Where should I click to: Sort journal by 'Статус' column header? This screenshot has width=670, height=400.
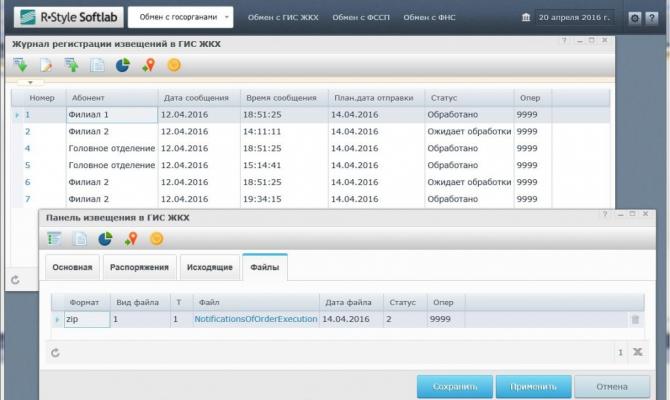click(469, 98)
